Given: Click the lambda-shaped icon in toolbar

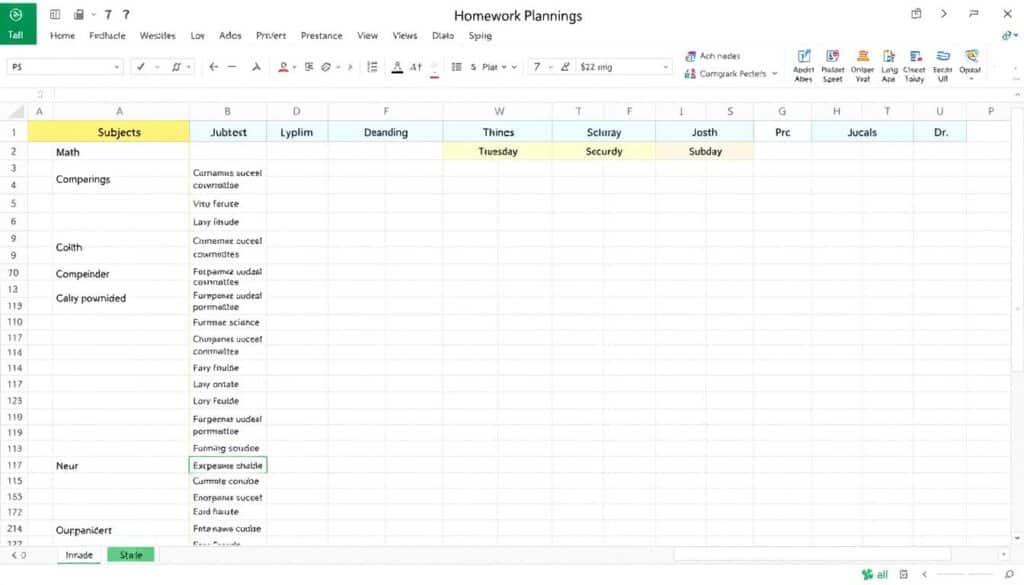Looking at the screenshot, I should click(256, 67).
